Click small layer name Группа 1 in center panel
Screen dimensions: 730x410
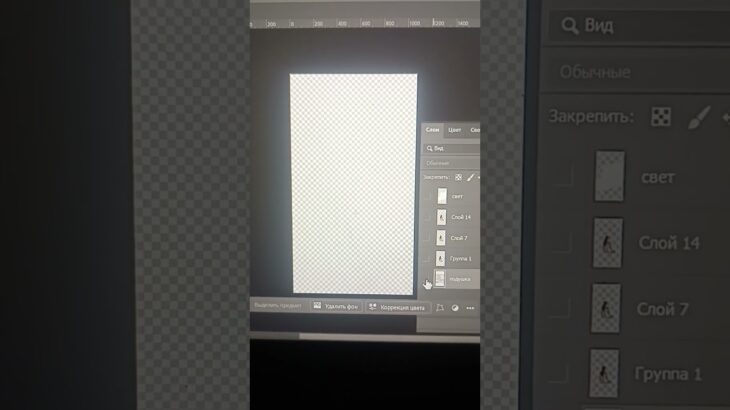coord(460,258)
